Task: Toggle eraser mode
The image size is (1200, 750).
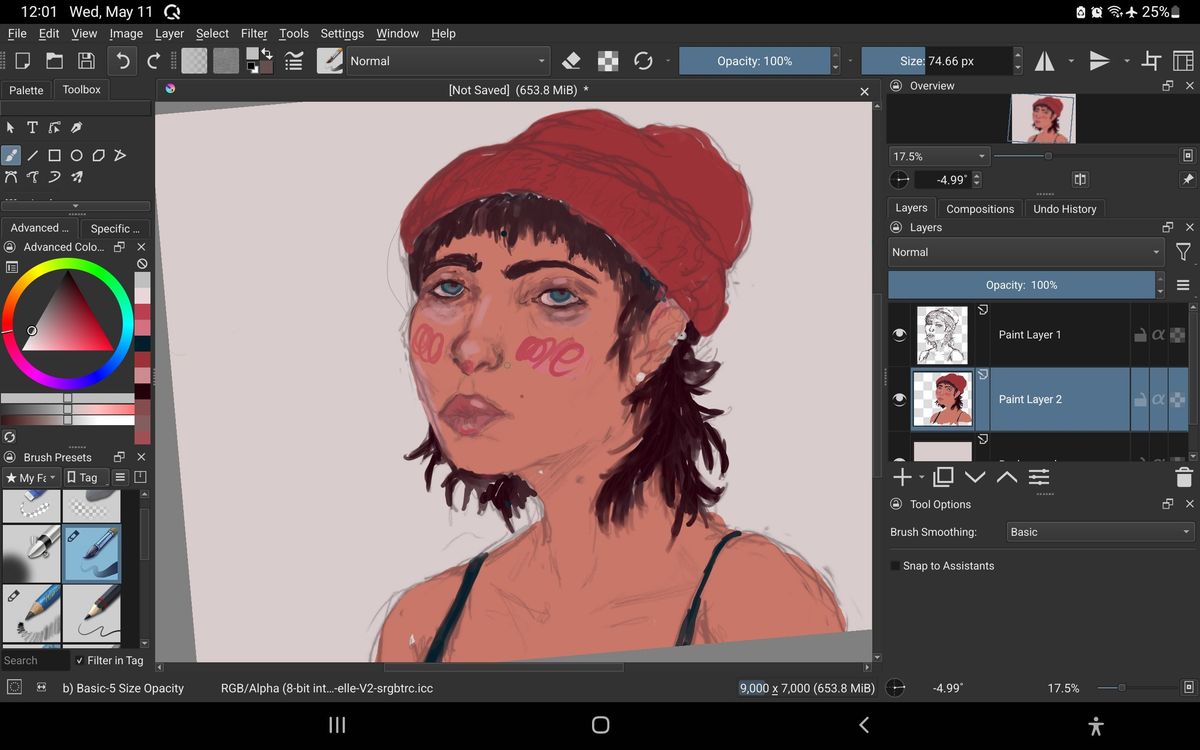Action: click(571, 61)
